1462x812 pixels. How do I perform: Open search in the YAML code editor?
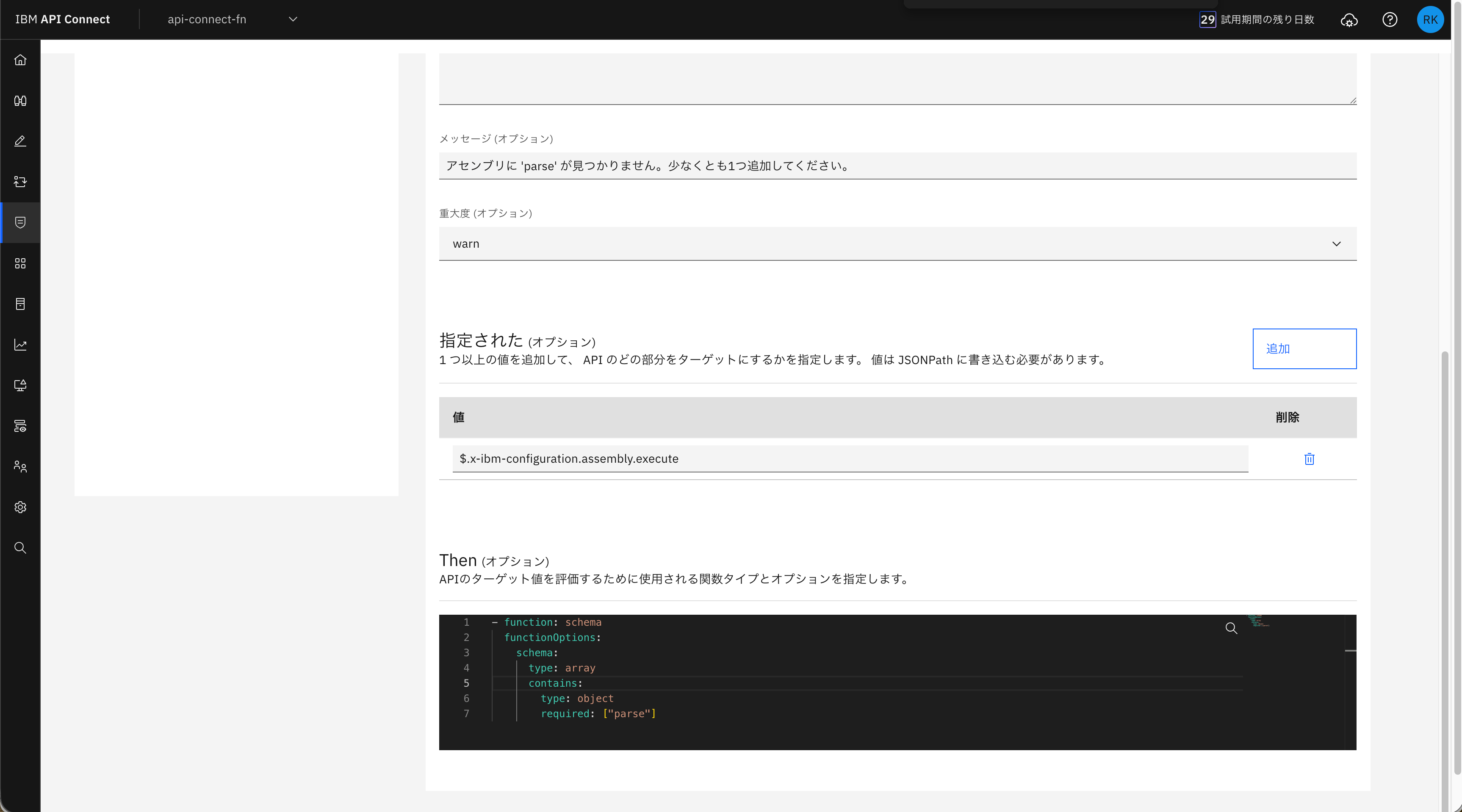pos(1231,628)
